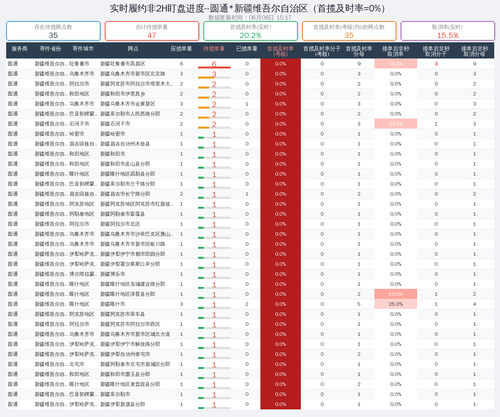Select the 新疆乌鲁木齐市会展新区 site cell
The image size is (500, 417).
[x=128, y=104]
